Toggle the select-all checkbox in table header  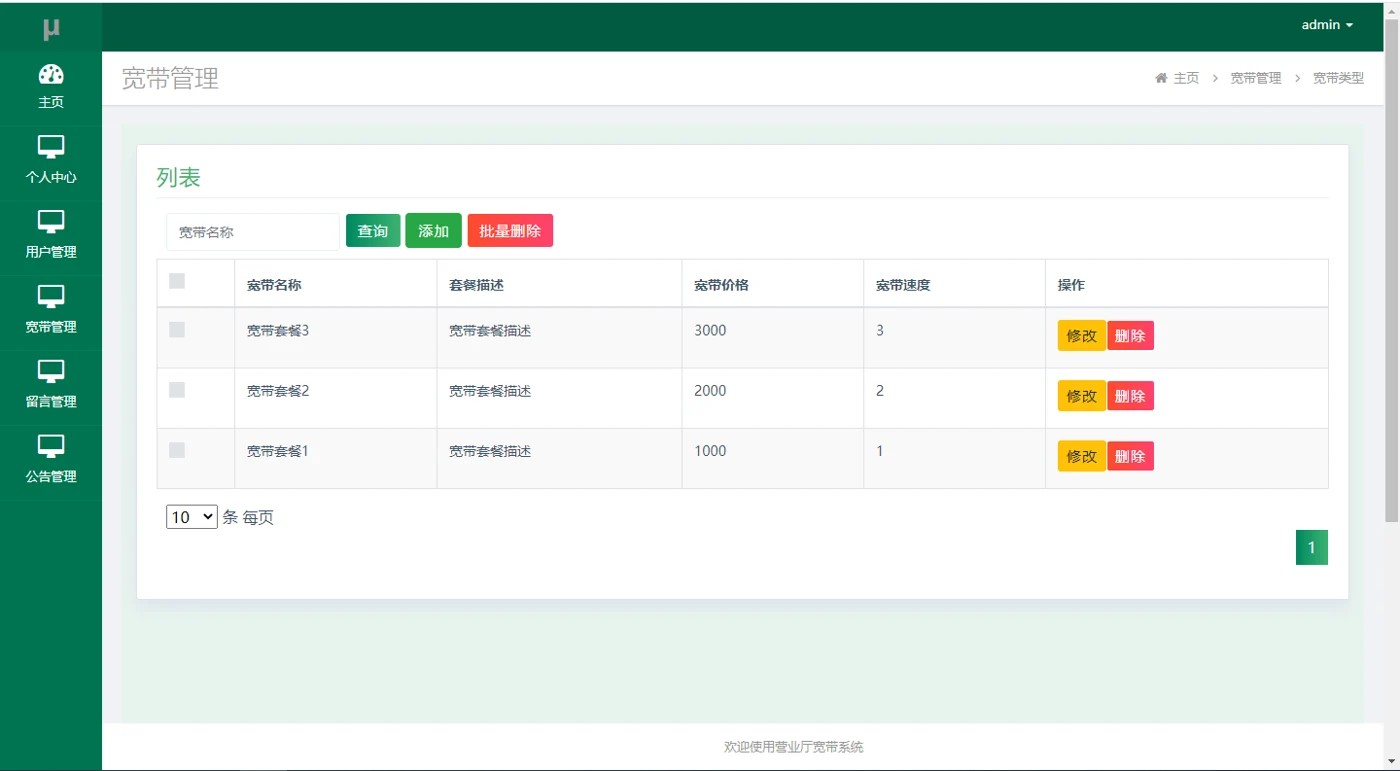[177, 281]
